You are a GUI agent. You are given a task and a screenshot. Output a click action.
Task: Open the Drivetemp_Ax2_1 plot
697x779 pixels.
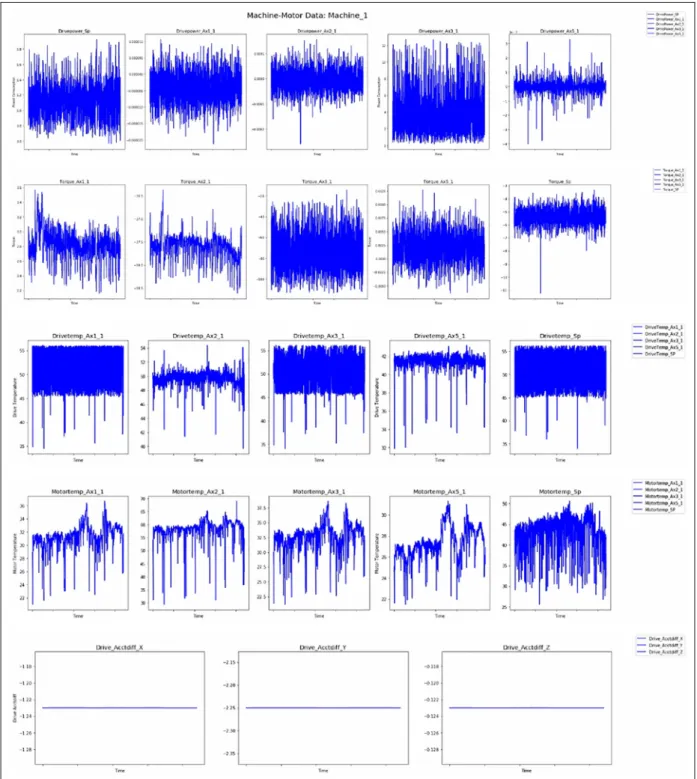pyautogui.click(x=198, y=397)
